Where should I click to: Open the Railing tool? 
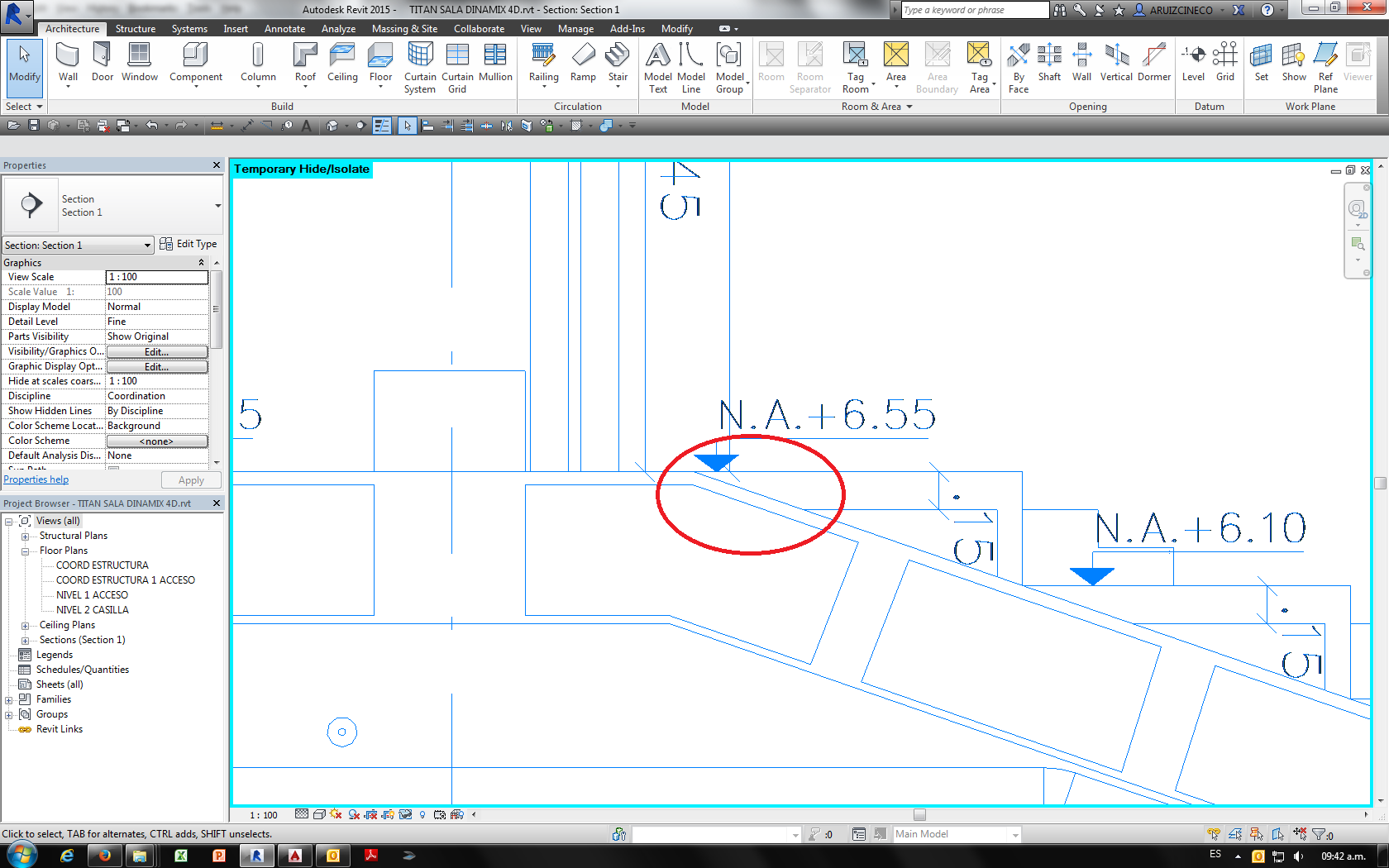tap(543, 62)
